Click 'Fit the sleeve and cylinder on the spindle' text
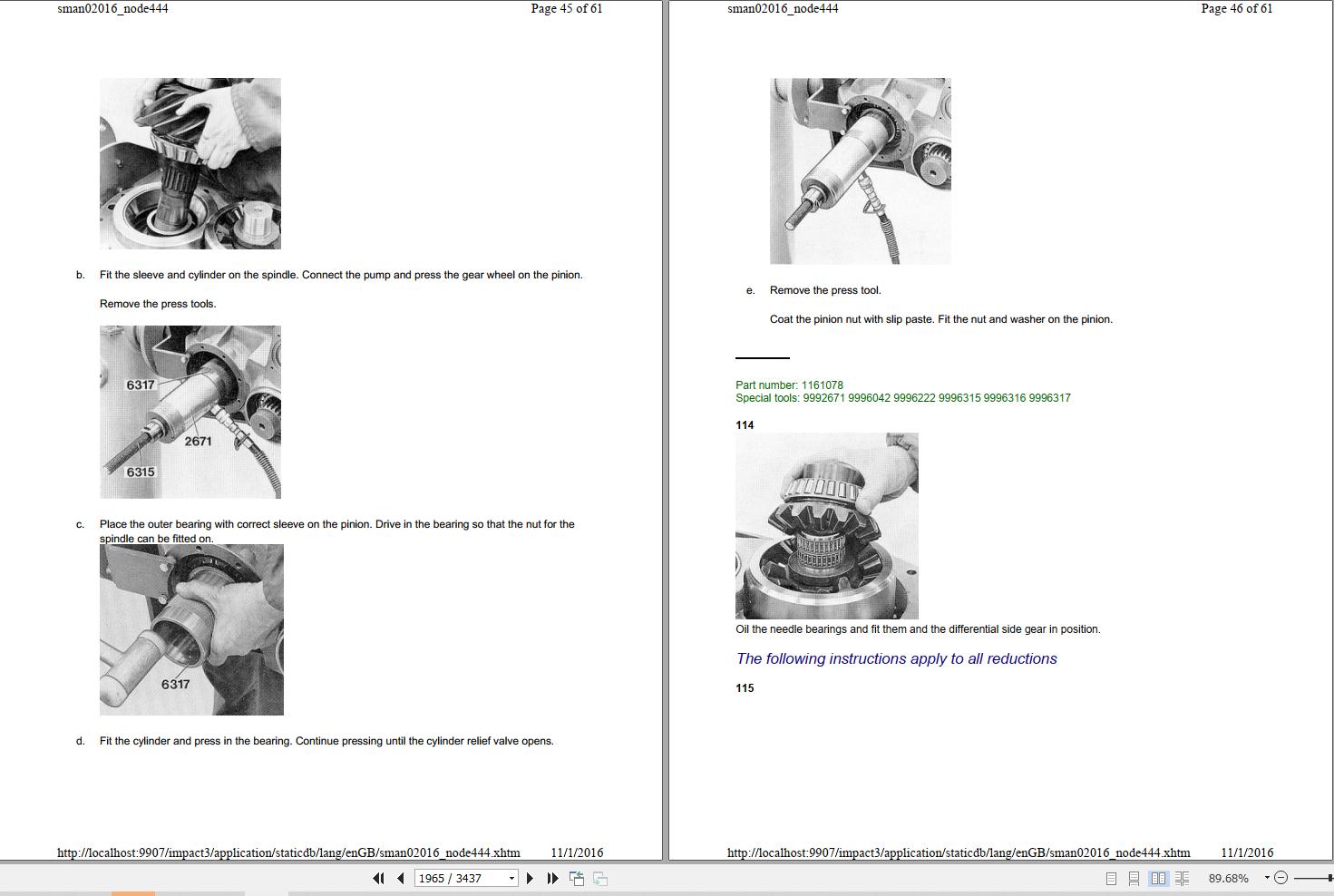The image size is (1334, 896). (x=341, y=275)
